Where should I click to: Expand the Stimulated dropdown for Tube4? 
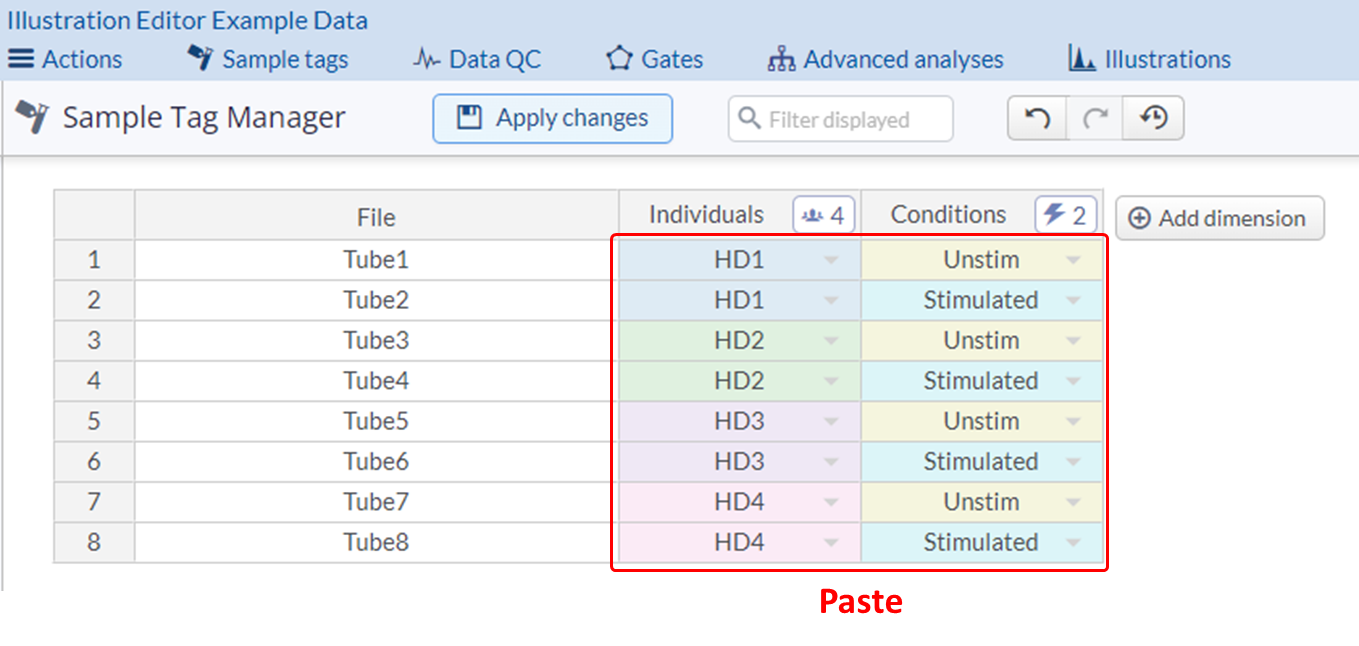1073,381
